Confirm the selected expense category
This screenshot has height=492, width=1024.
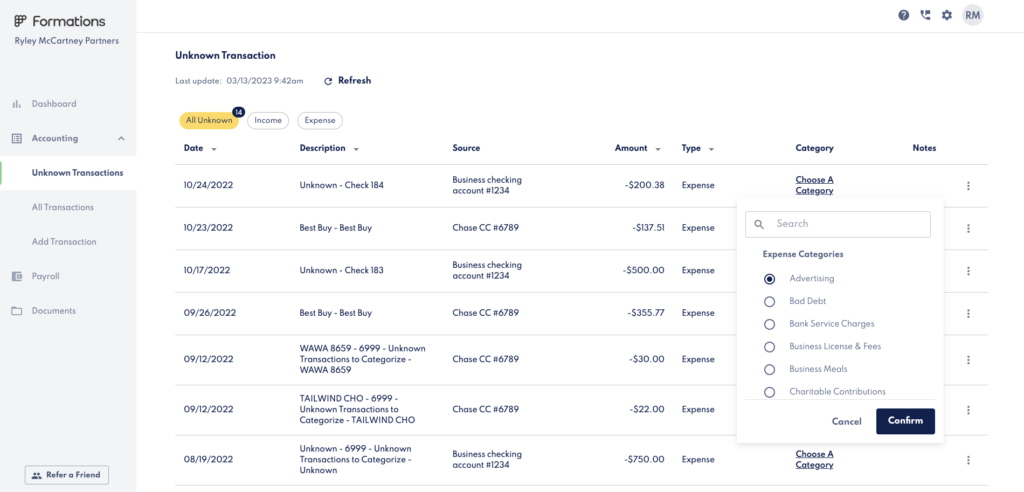tap(905, 421)
